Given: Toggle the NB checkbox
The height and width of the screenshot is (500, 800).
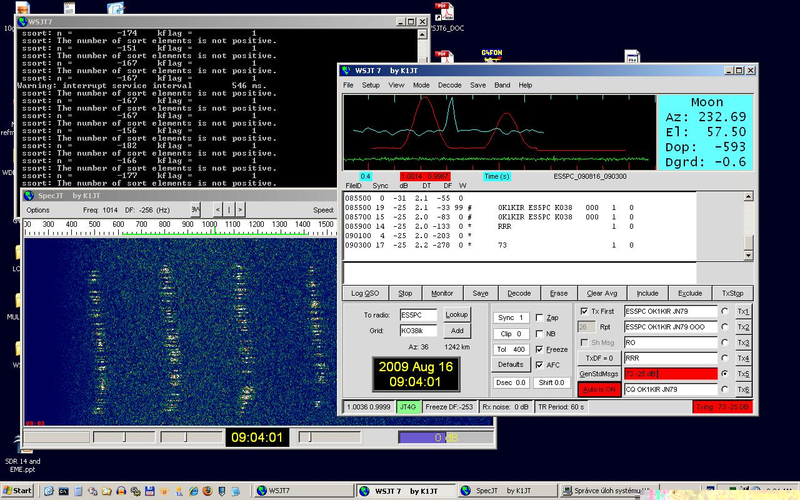Looking at the screenshot, I should coord(539,334).
